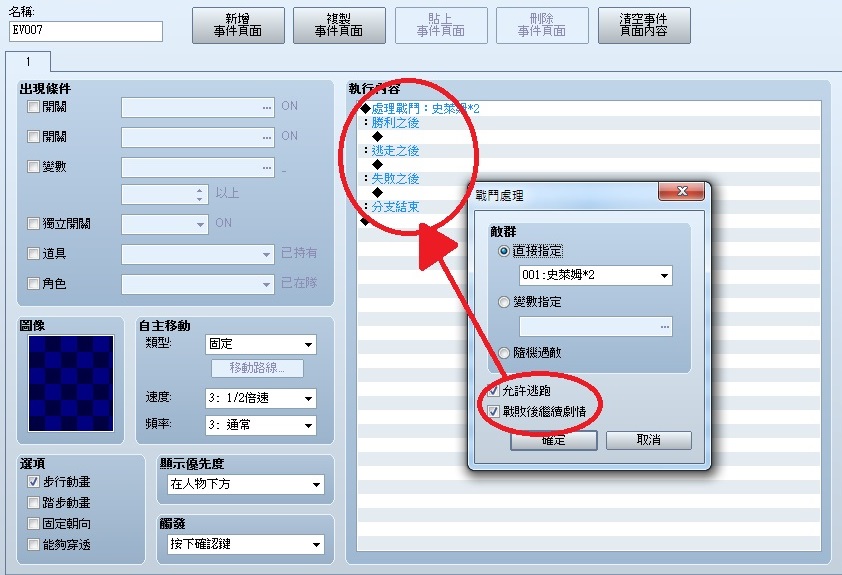Open the 變數 selector ellipsis field
842x575 pixels.
click(x=198, y=168)
